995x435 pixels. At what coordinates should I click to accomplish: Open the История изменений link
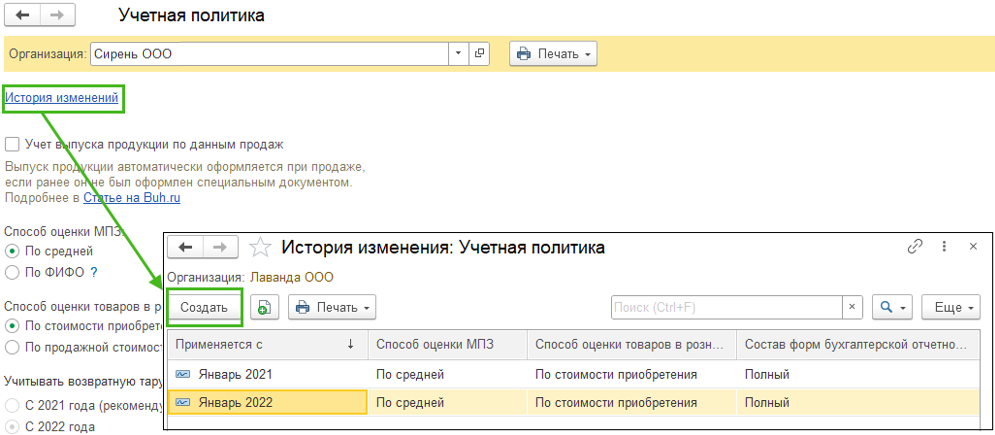(62, 98)
